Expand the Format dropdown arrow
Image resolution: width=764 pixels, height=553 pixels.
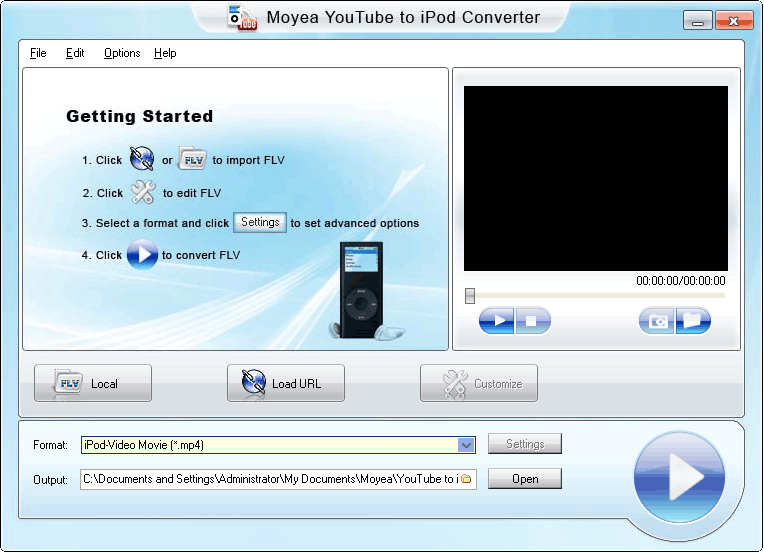(x=466, y=445)
